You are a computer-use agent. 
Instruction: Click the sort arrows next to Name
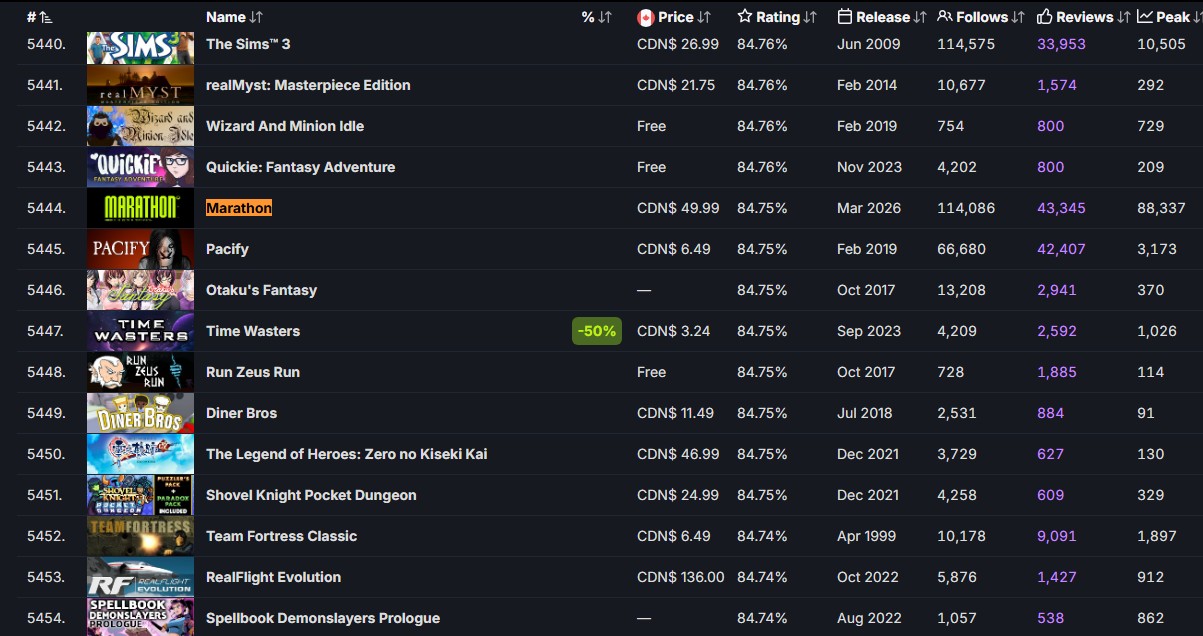coord(257,17)
